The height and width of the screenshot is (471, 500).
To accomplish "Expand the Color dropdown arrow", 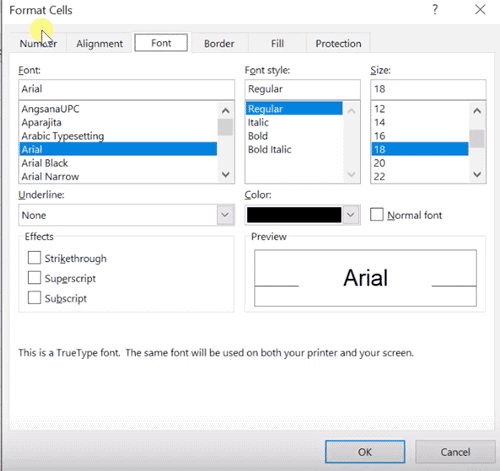I will (x=351, y=215).
